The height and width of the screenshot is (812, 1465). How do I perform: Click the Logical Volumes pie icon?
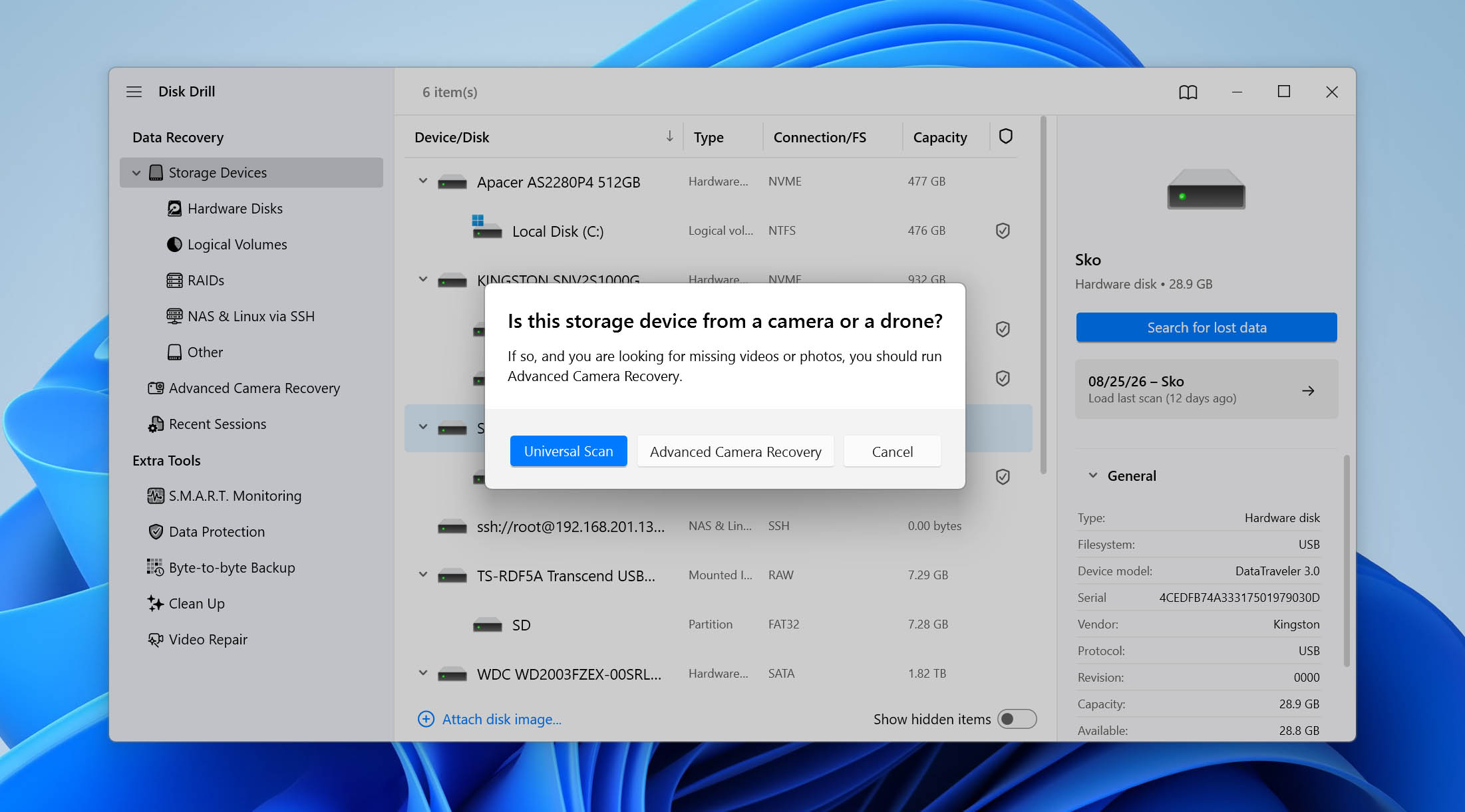click(x=174, y=245)
